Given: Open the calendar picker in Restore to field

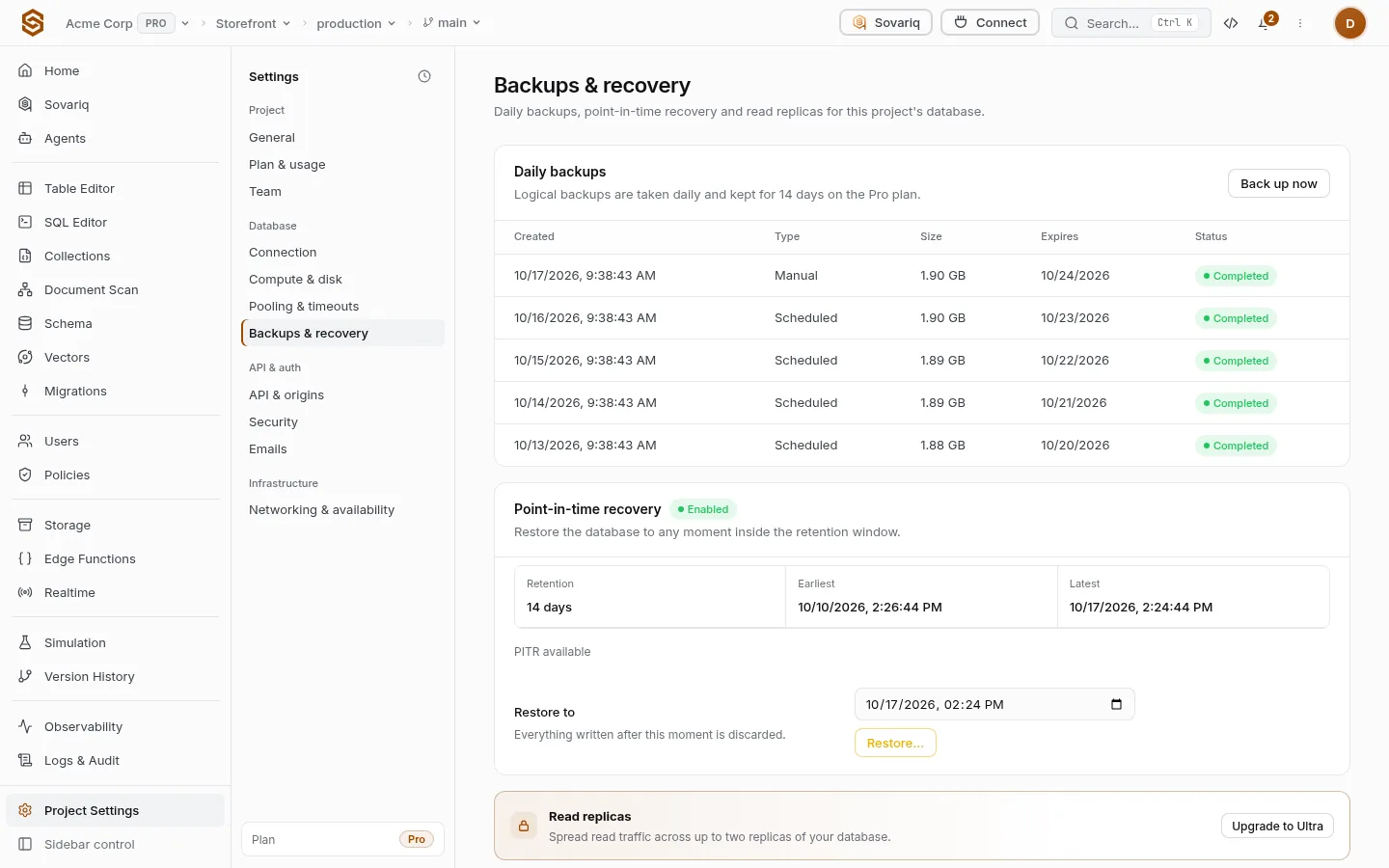Looking at the screenshot, I should pyautogui.click(x=1116, y=704).
